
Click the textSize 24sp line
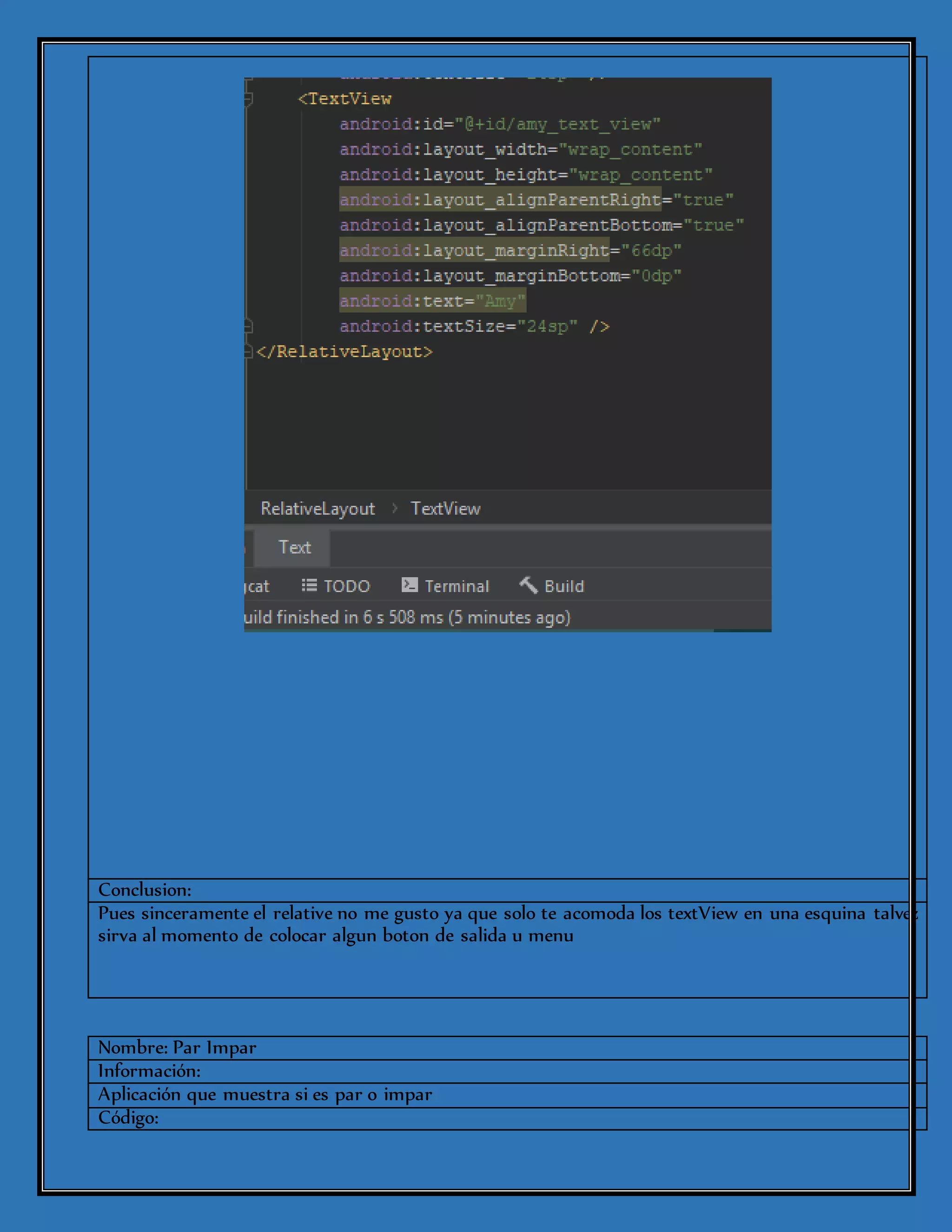474,326
